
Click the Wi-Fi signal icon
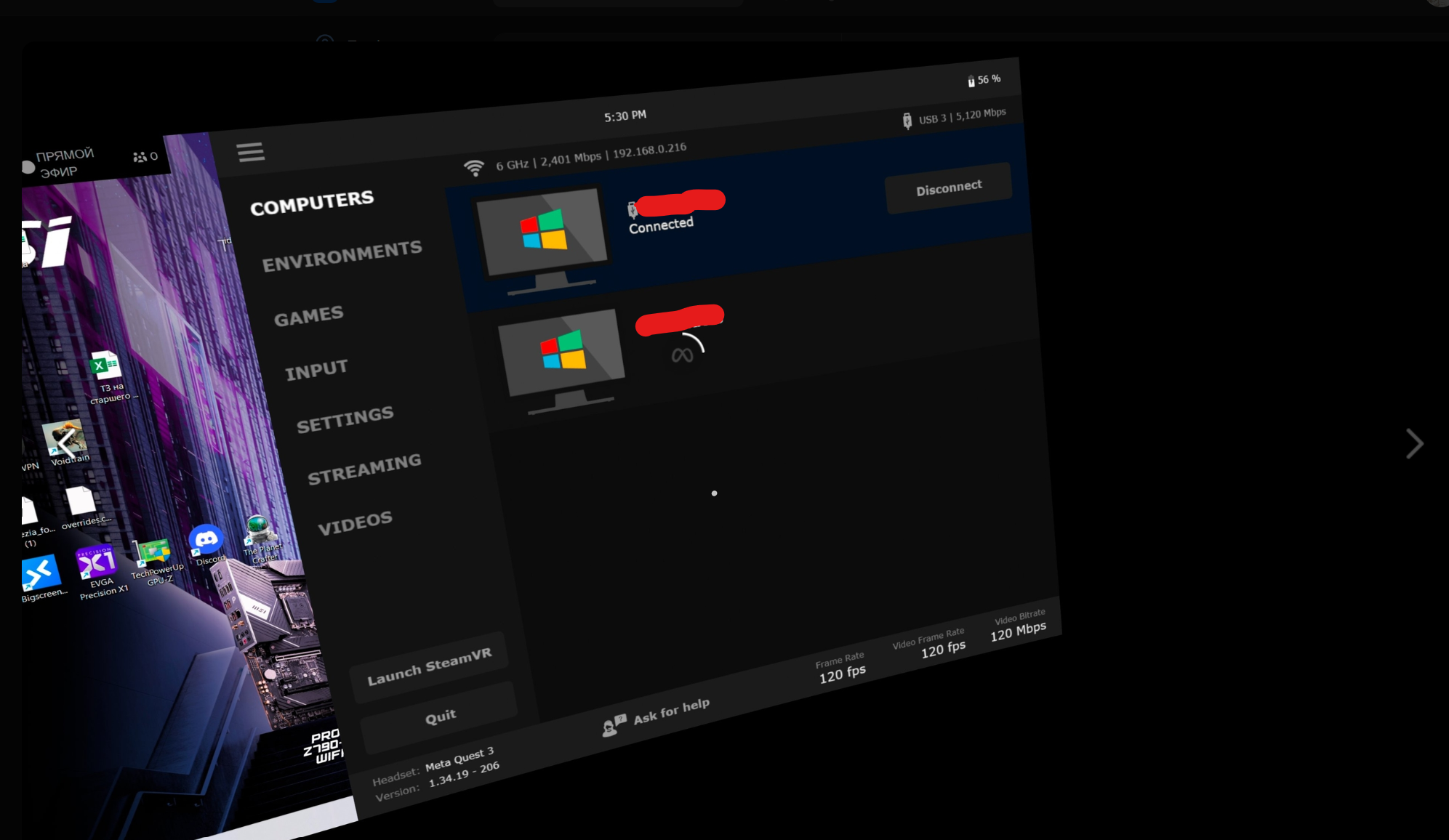[474, 169]
